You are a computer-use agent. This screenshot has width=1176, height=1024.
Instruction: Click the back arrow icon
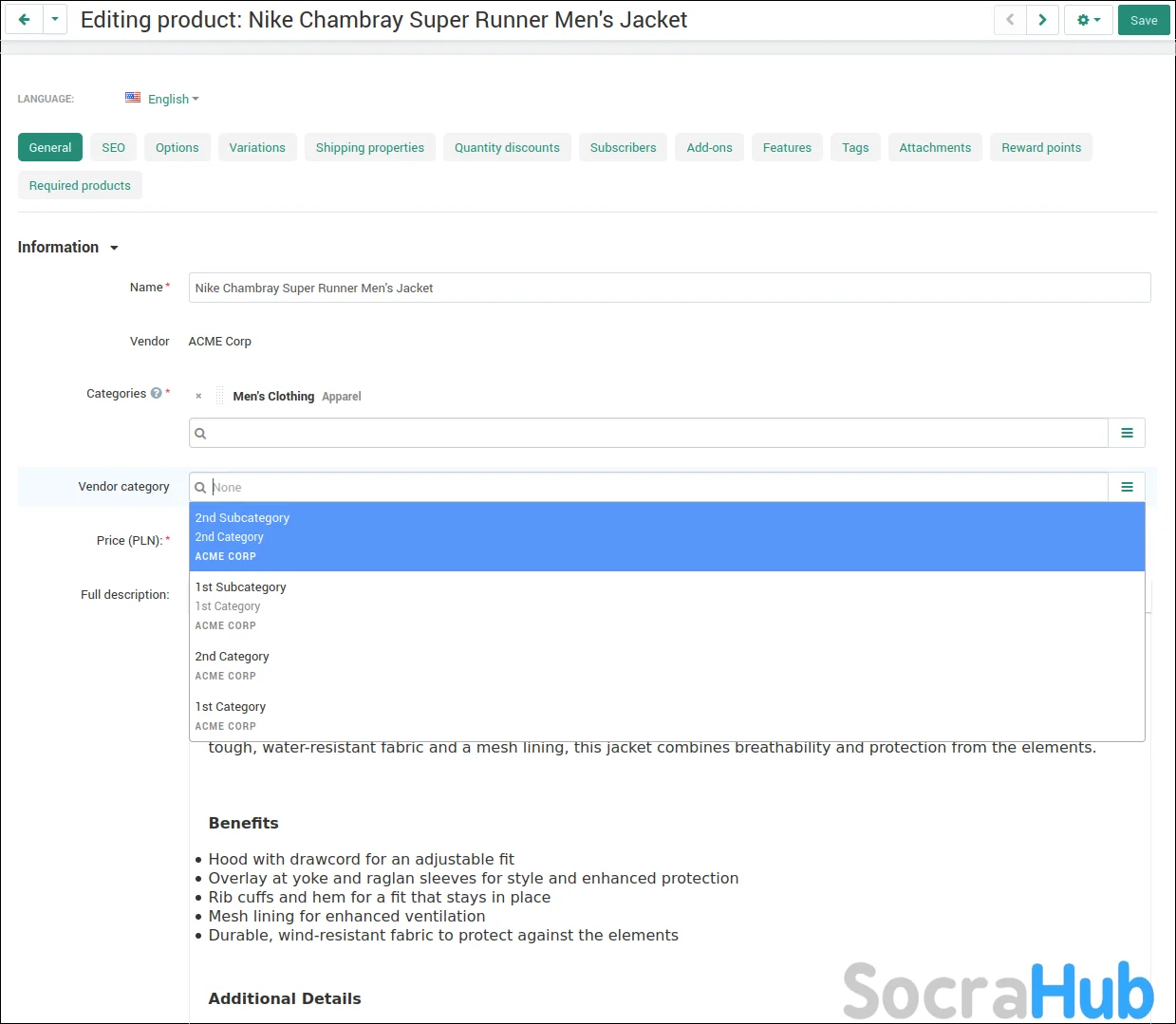tap(24, 20)
